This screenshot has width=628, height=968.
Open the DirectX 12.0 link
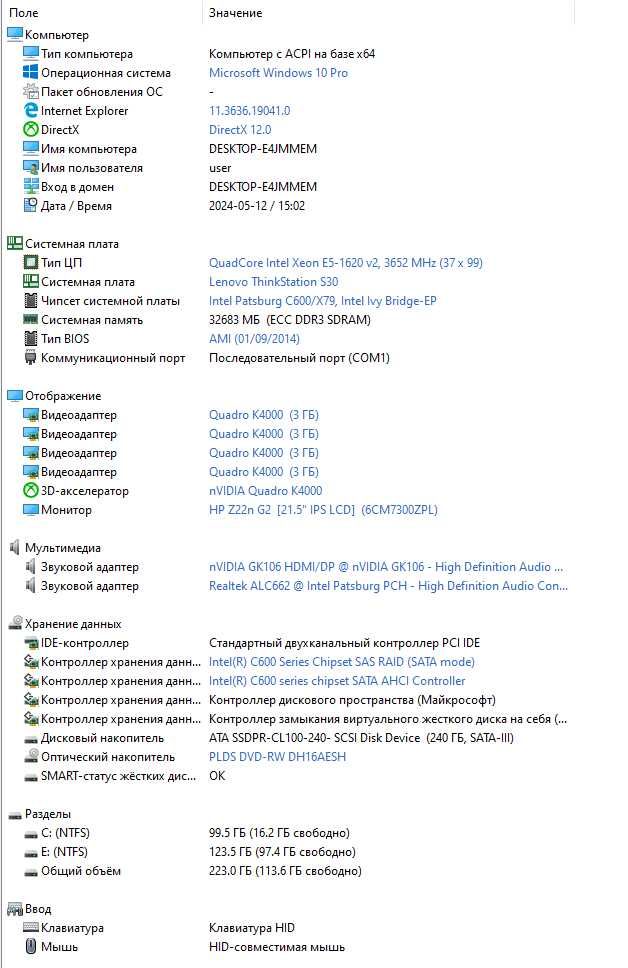[x=240, y=130]
